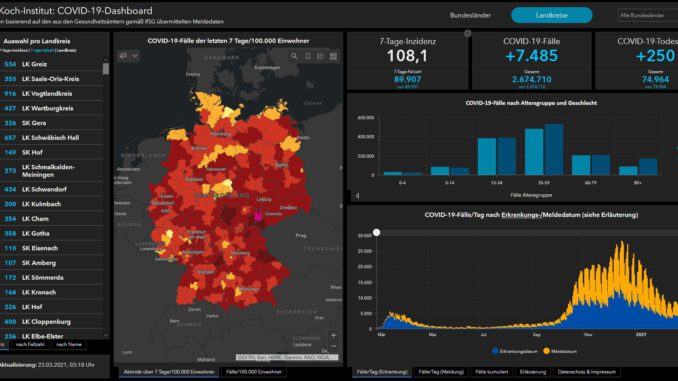
Task: Select LK Saale-Orla-Kreis entry
Action: point(51,79)
